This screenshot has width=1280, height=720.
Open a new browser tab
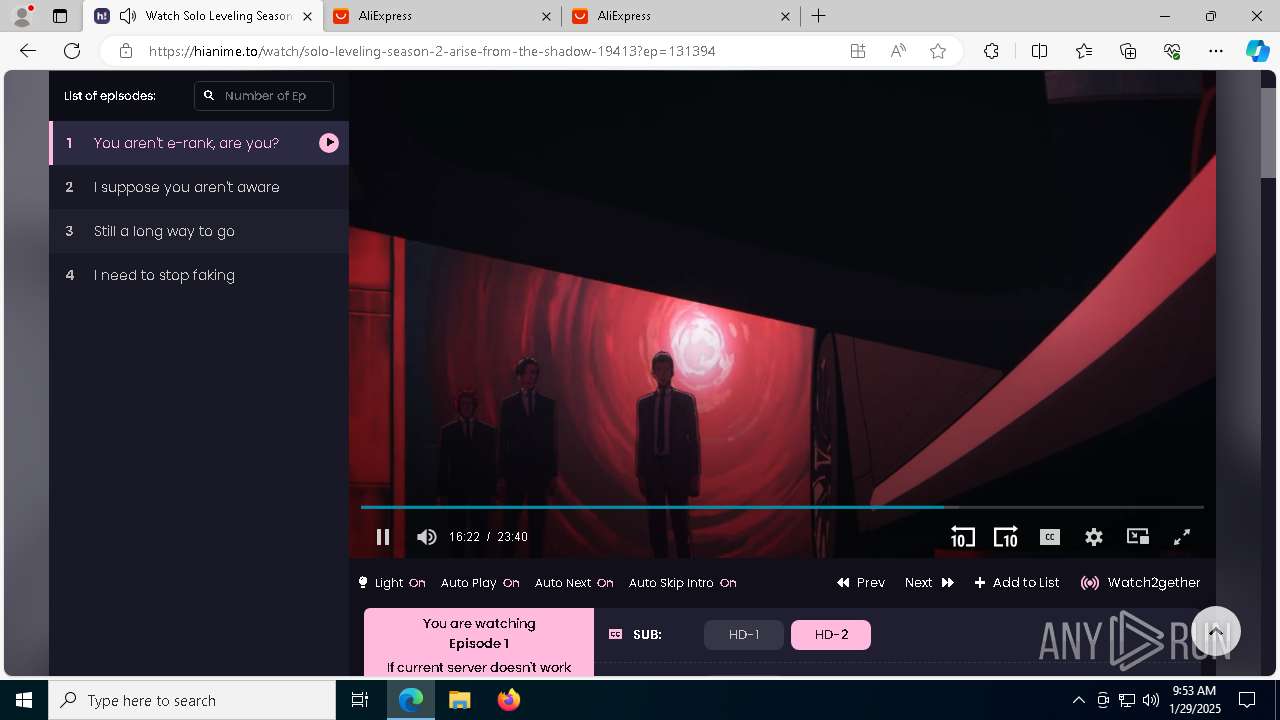819,16
